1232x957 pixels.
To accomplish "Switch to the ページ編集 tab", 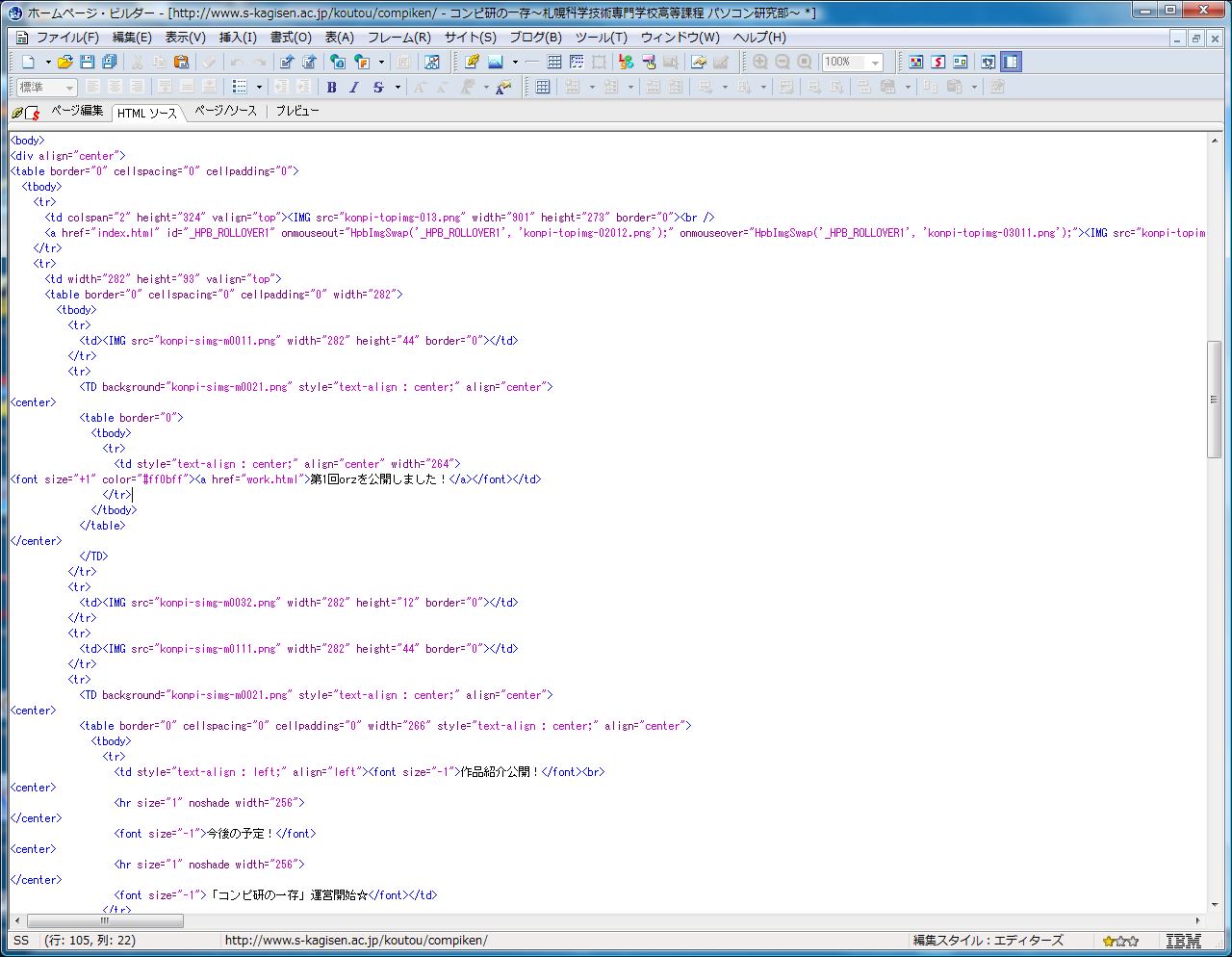I will point(77,111).
